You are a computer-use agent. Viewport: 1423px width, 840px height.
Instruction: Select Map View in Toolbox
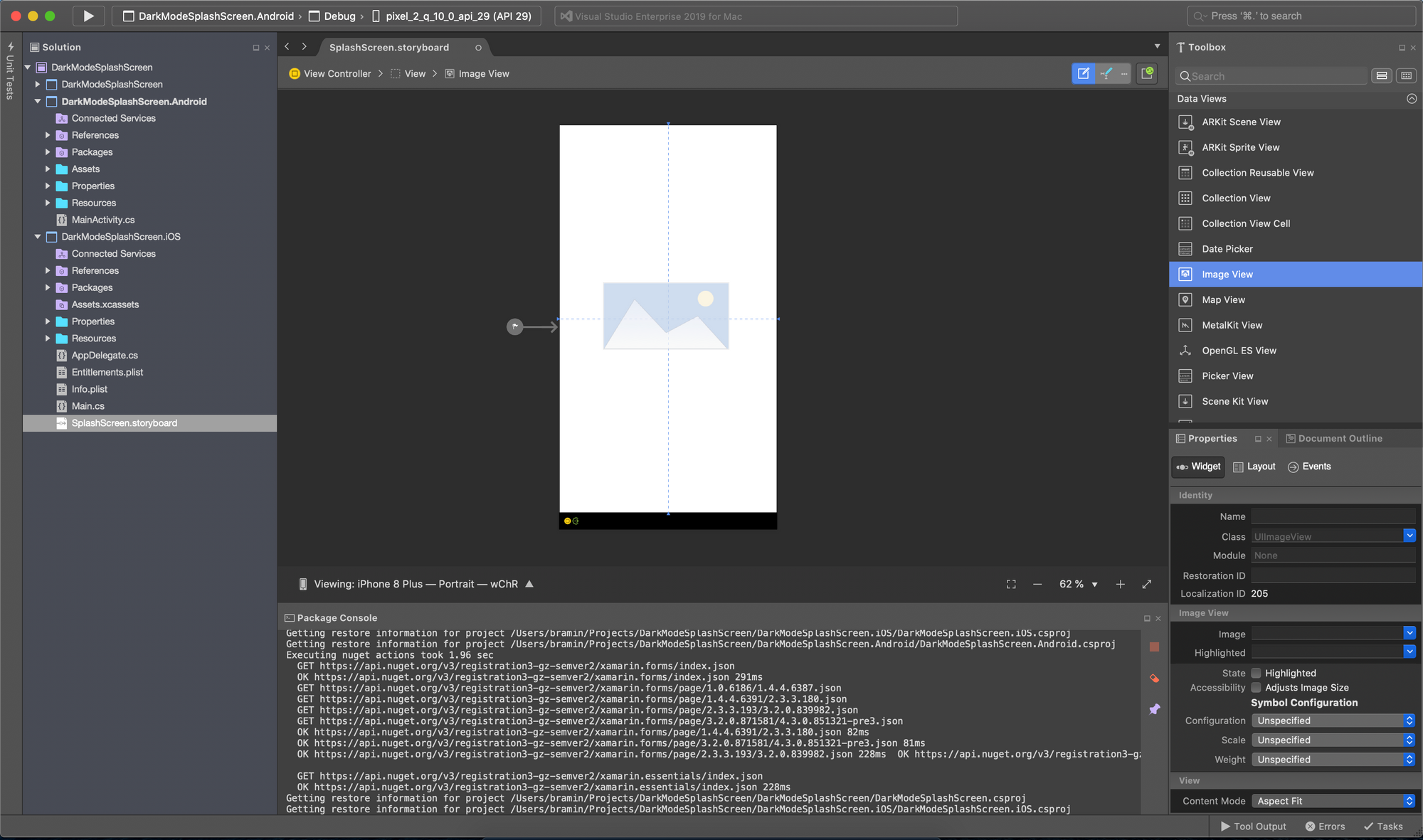tap(1223, 299)
